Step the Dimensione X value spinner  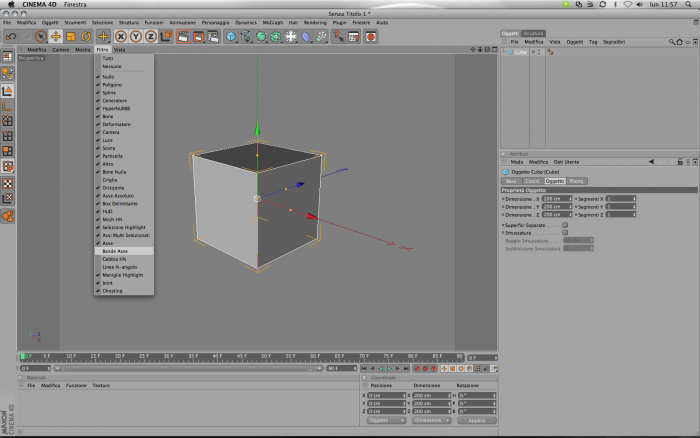570,199
